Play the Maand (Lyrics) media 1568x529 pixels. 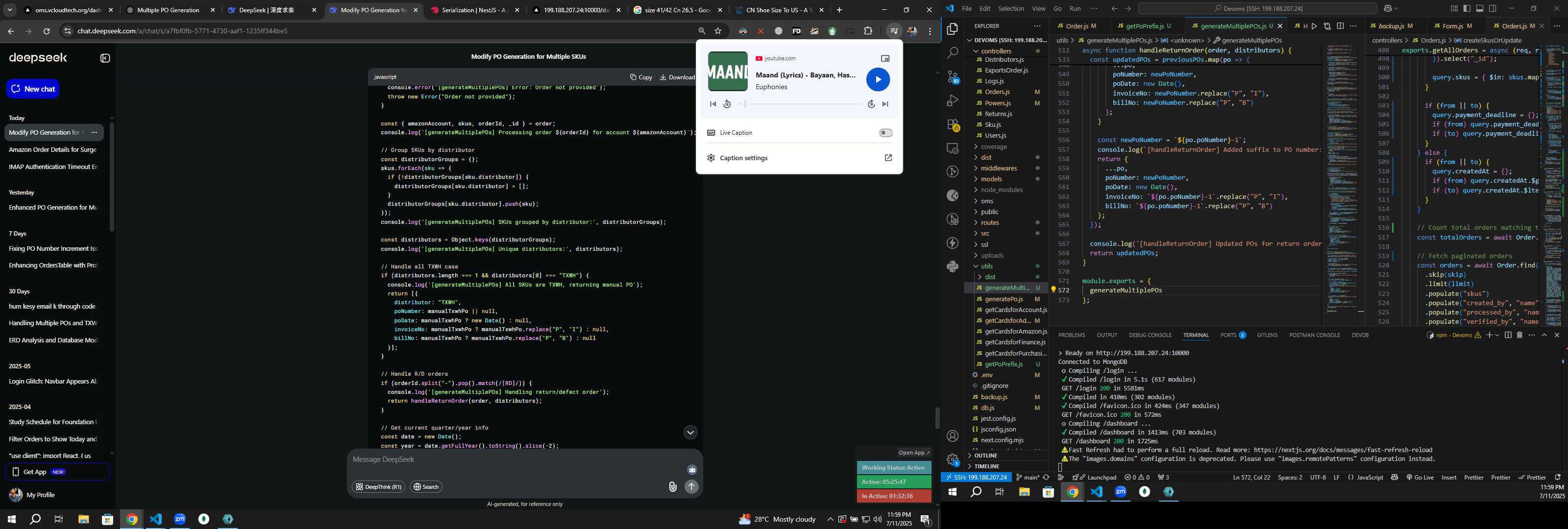click(878, 79)
